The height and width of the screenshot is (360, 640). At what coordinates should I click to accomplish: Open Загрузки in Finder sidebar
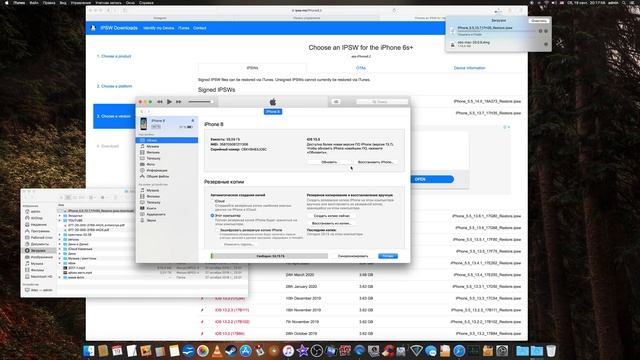coord(38,250)
